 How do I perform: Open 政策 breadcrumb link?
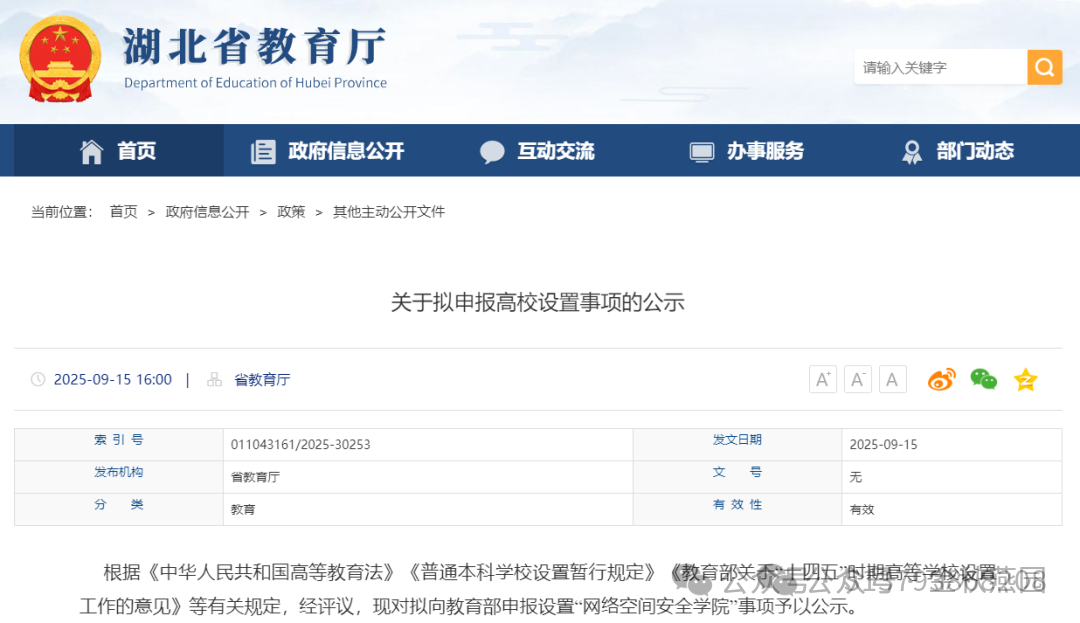[x=291, y=212]
